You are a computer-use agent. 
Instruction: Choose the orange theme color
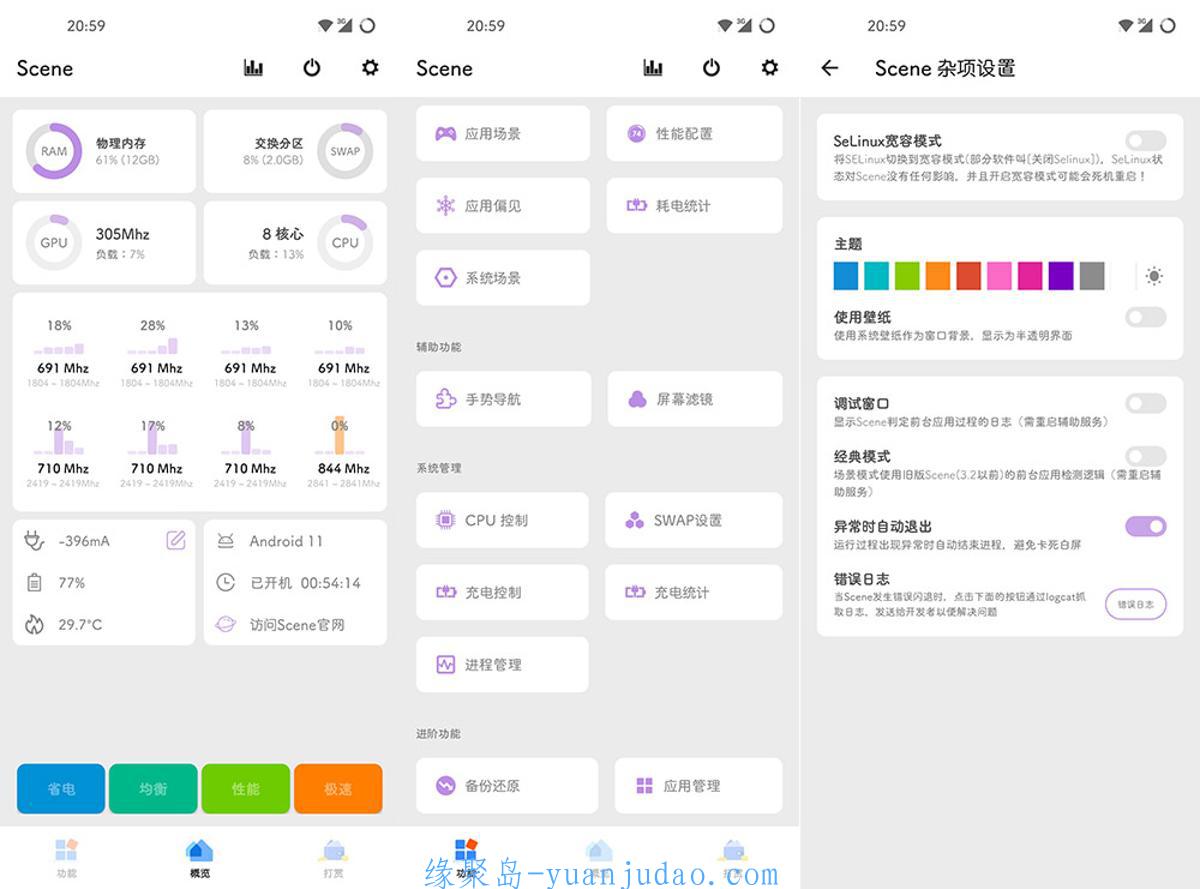938,276
